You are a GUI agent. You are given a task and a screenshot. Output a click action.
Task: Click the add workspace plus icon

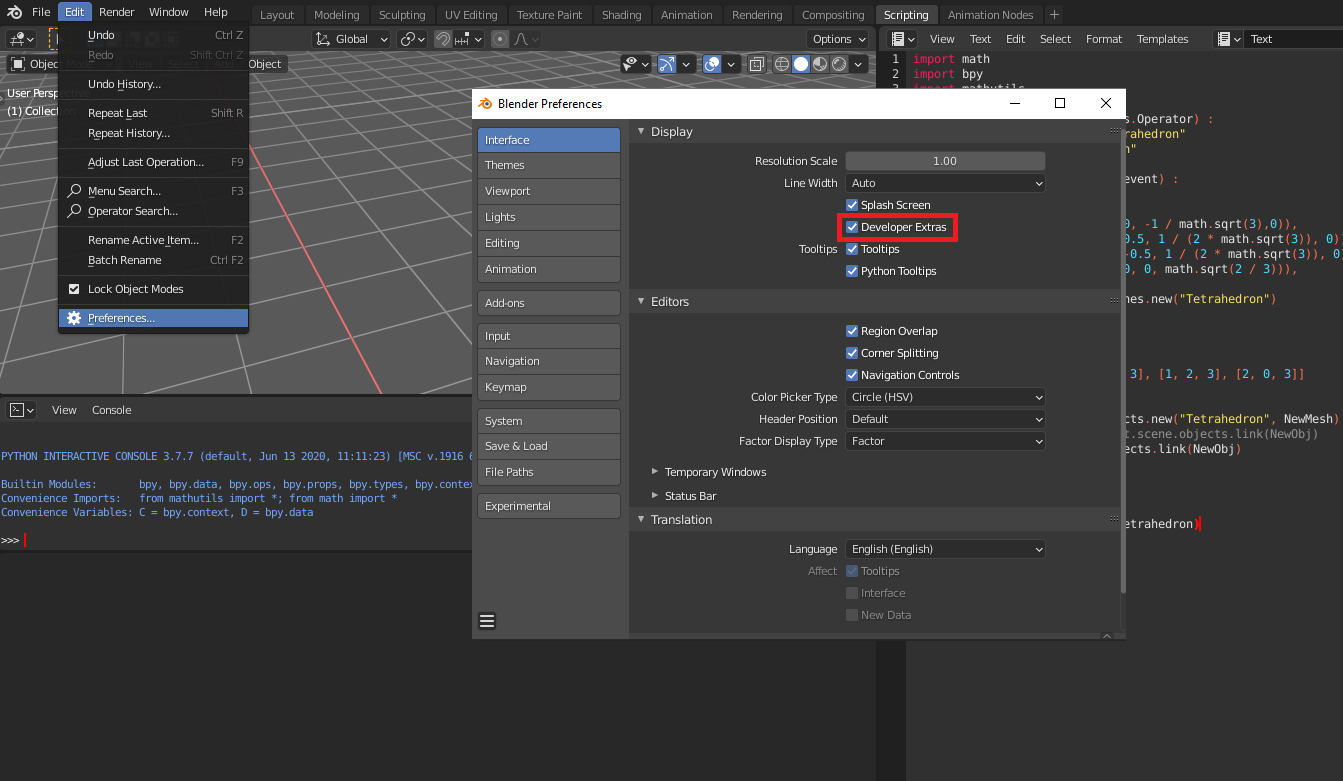(1054, 14)
